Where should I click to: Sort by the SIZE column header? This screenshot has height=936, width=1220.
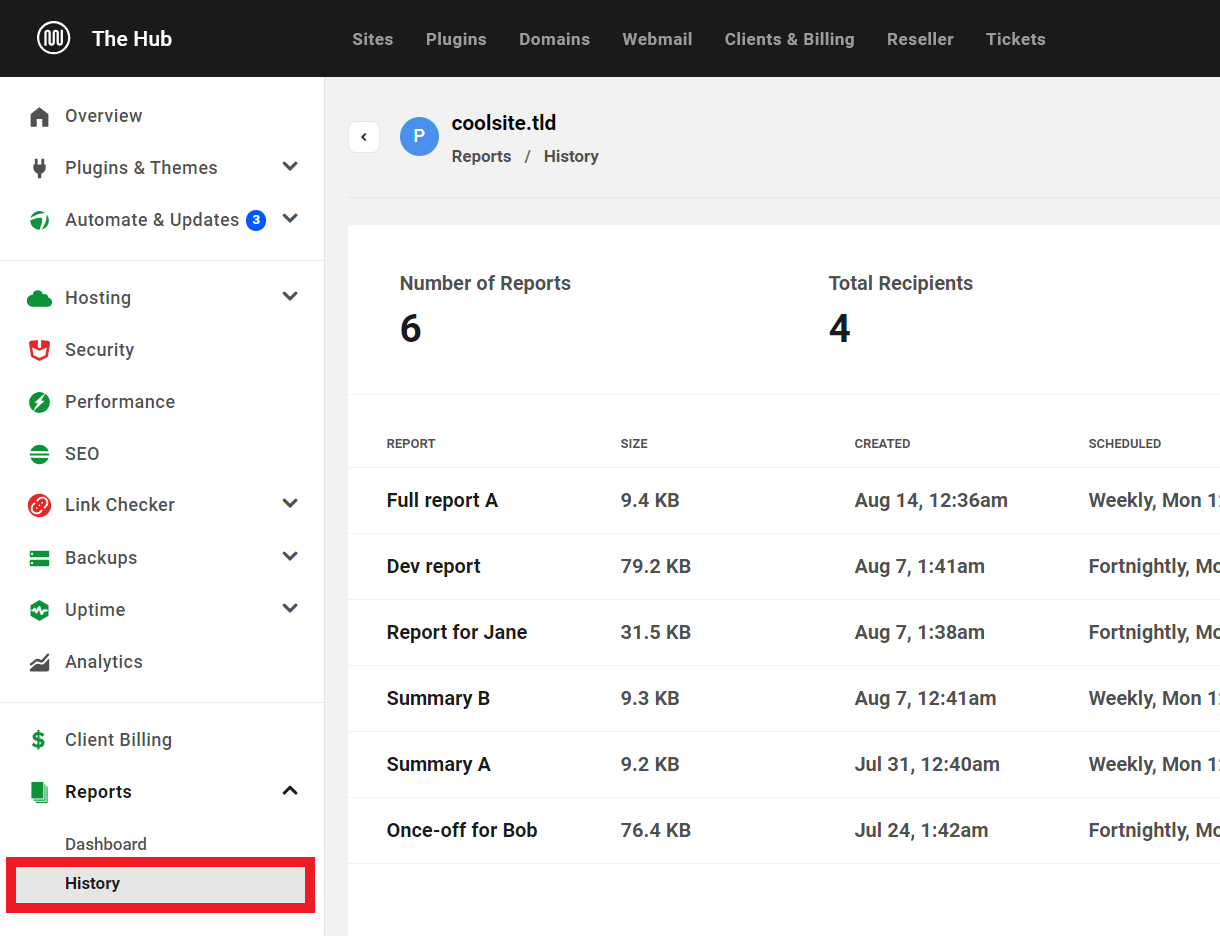[x=634, y=443]
